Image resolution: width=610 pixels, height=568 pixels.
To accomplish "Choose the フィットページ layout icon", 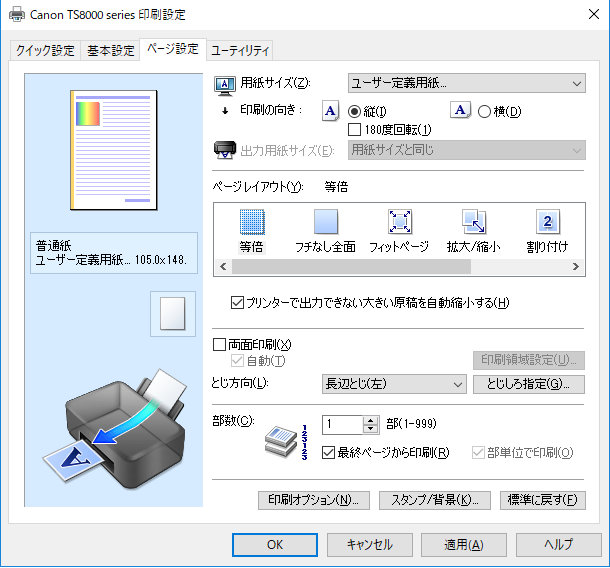I will pos(400,222).
